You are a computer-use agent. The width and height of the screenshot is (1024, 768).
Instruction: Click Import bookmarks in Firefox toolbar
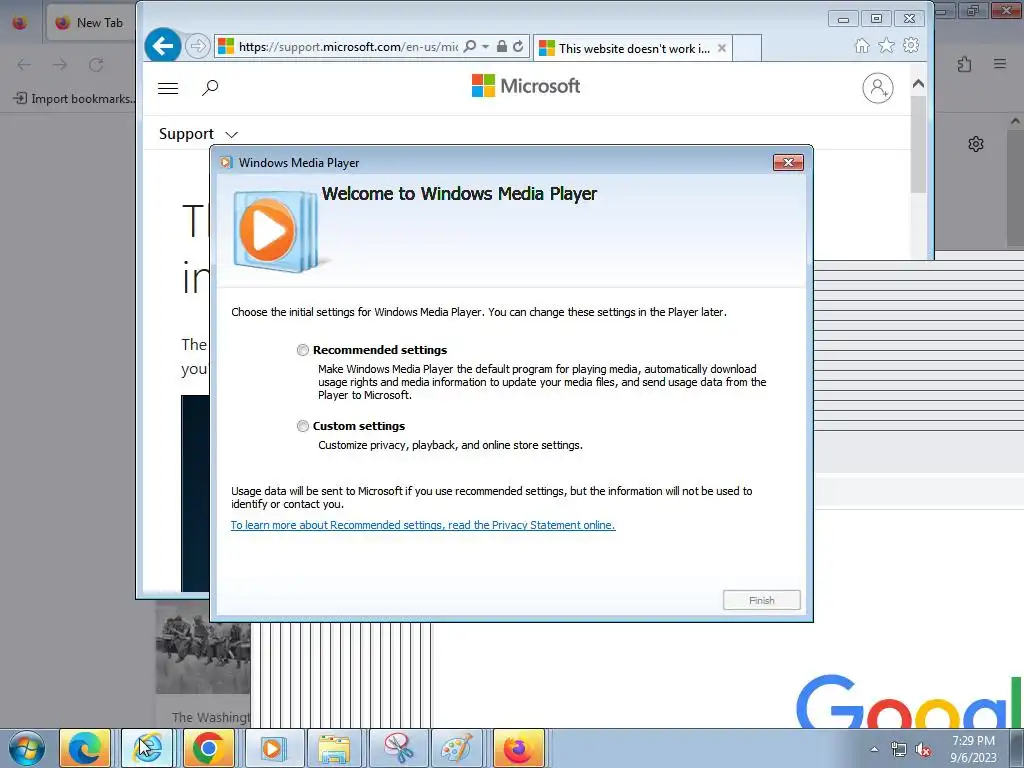(74, 99)
